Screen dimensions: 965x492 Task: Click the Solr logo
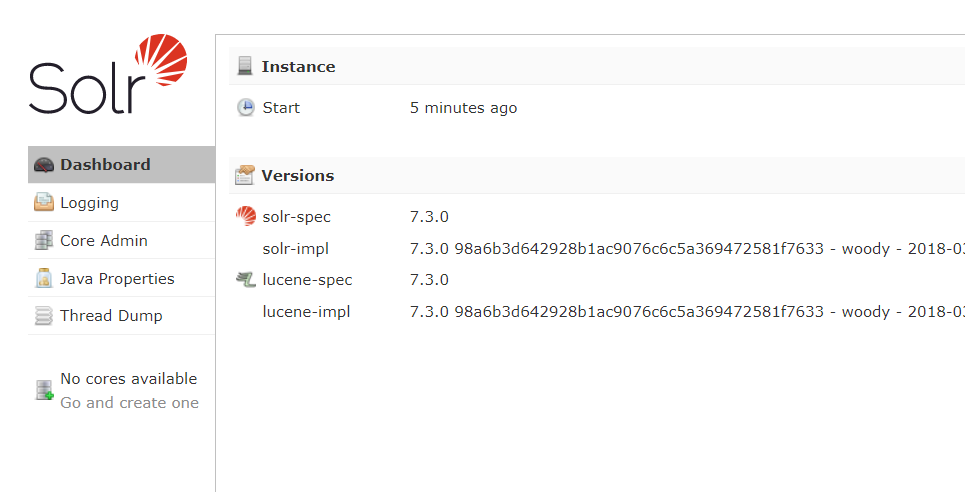[108, 75]
